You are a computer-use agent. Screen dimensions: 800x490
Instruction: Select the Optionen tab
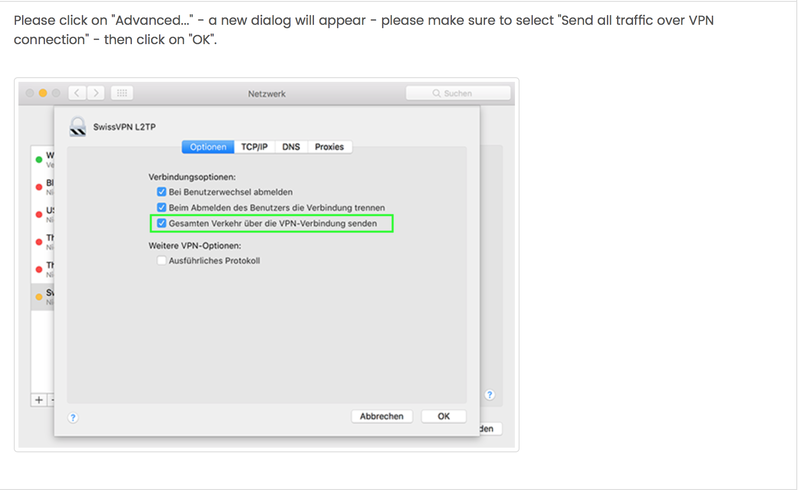(208, 147)
